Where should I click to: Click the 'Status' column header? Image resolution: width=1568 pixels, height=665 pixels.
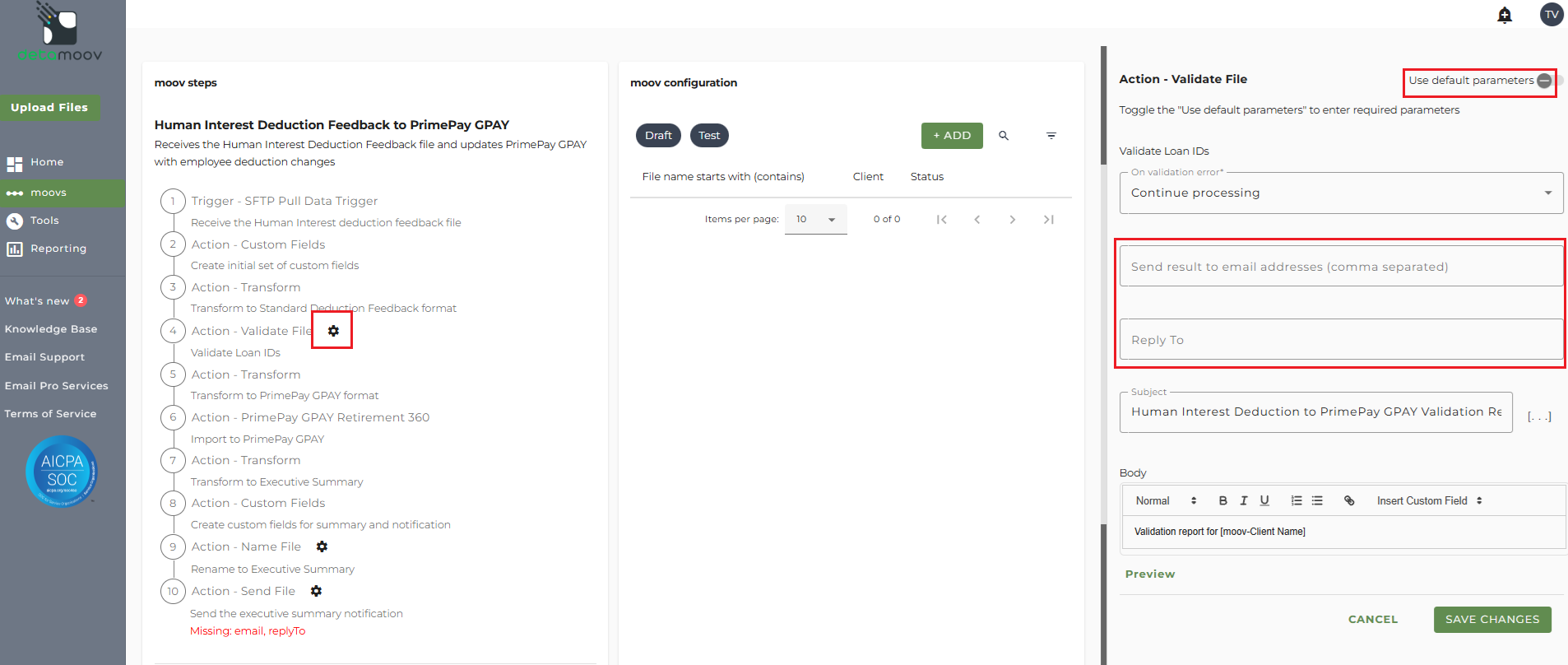click(x=927, y=177)
